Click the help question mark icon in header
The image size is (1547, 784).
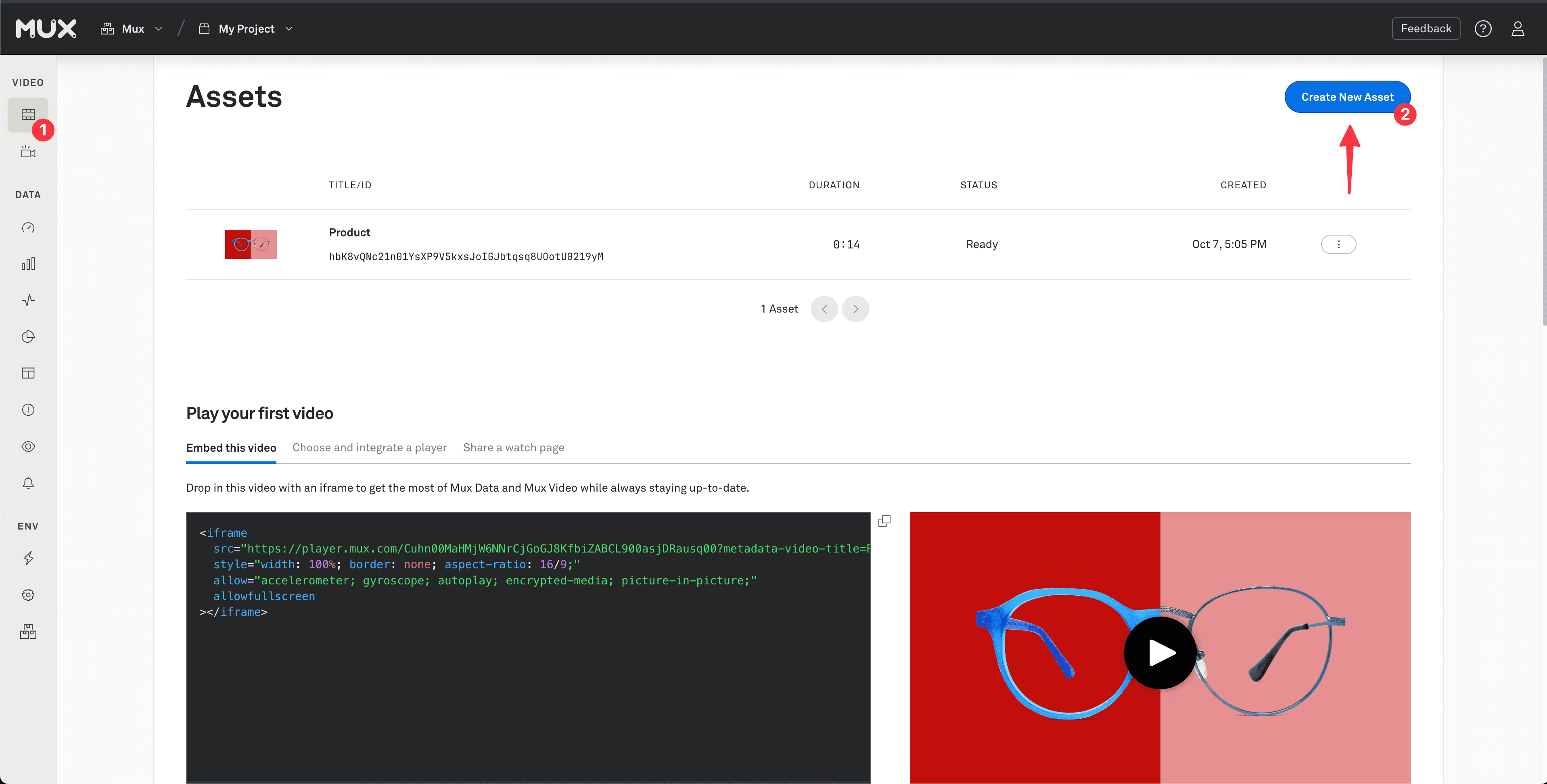[x=1483, y=28]
